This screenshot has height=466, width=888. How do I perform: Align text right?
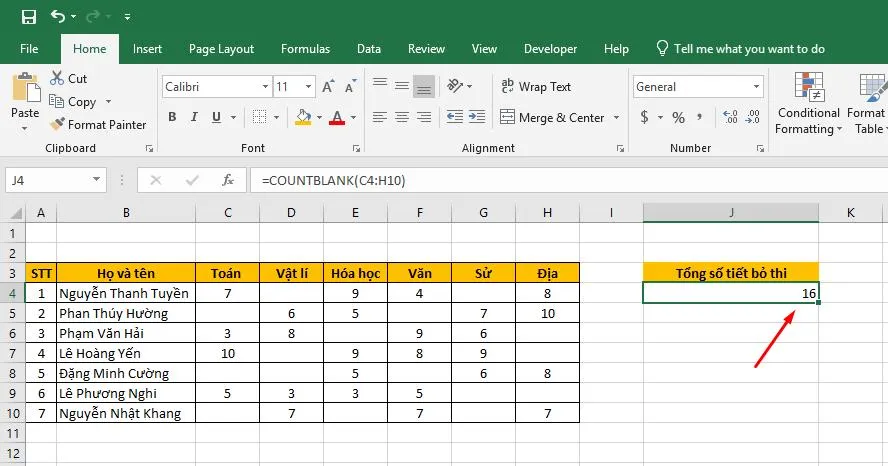[424, 117]
